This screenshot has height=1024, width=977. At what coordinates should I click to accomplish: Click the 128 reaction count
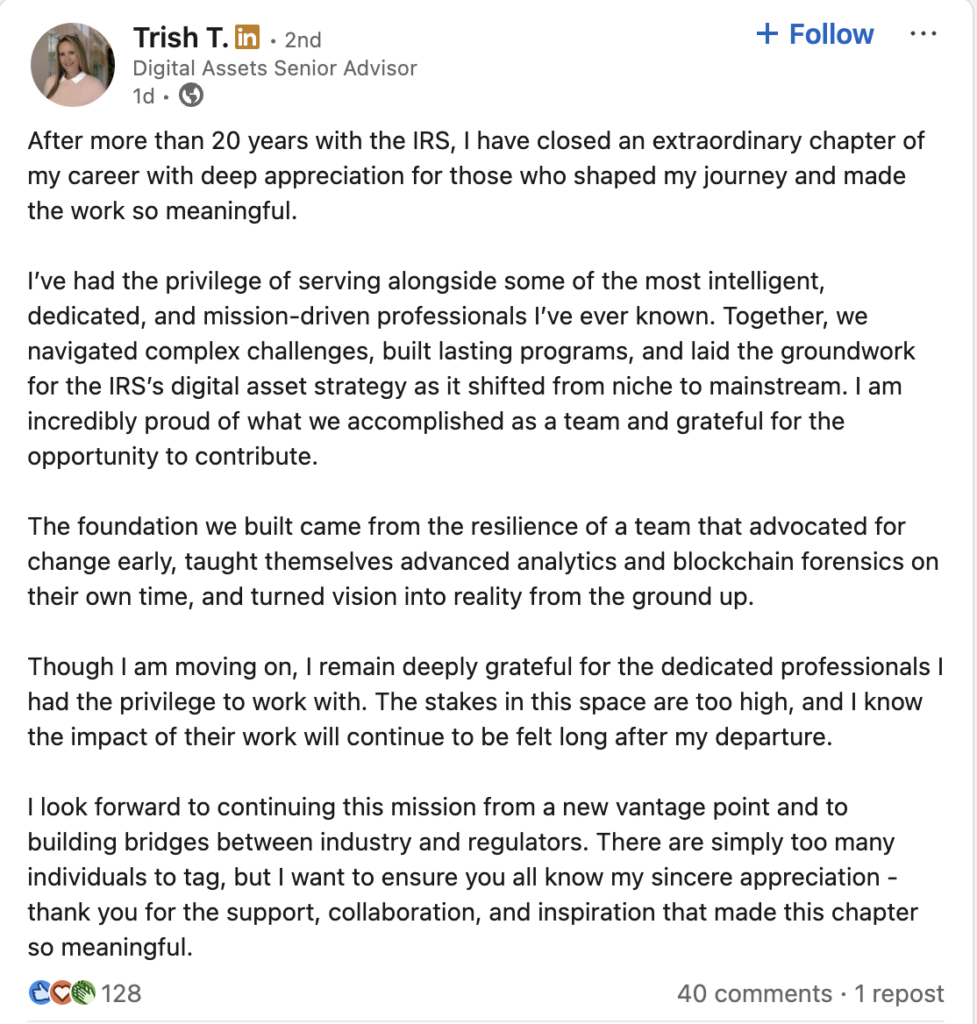tap(120, 993)
